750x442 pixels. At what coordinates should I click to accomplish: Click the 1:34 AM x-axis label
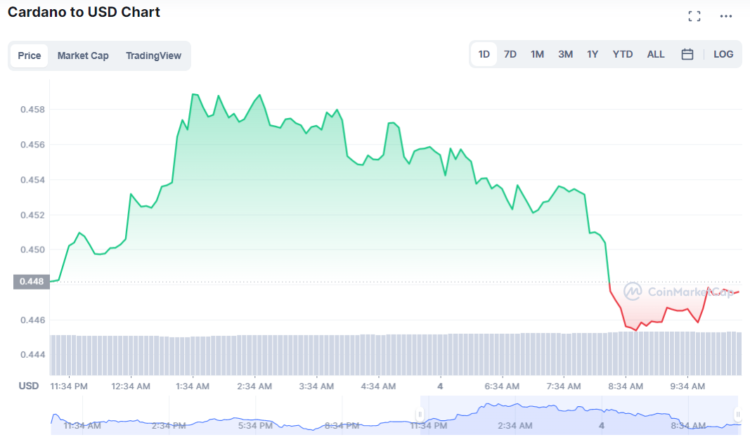(192, 386)
